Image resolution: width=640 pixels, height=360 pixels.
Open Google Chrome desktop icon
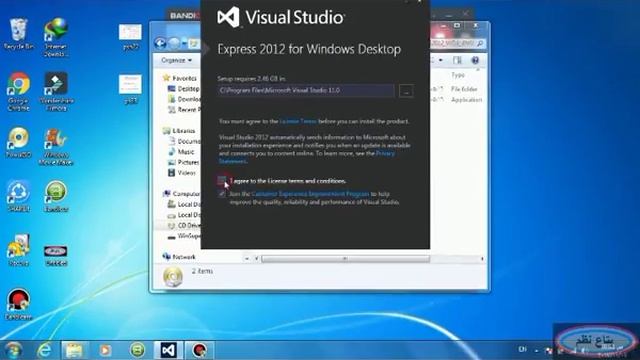click(18, 92)
